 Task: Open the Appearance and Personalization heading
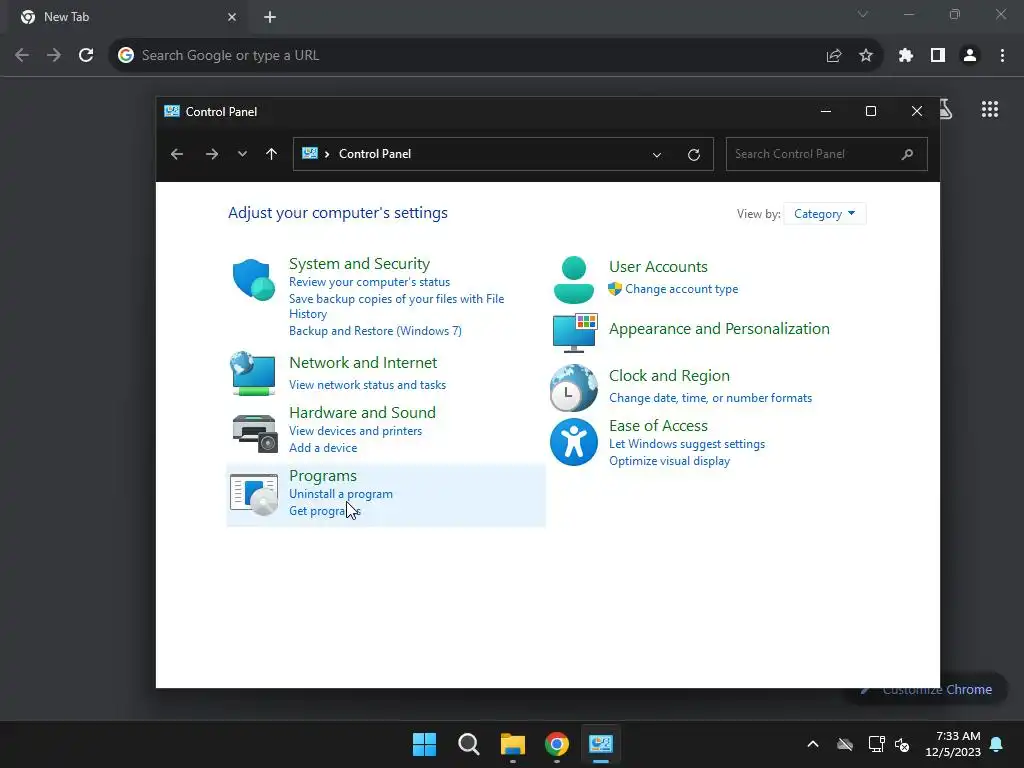click(719, 328)
